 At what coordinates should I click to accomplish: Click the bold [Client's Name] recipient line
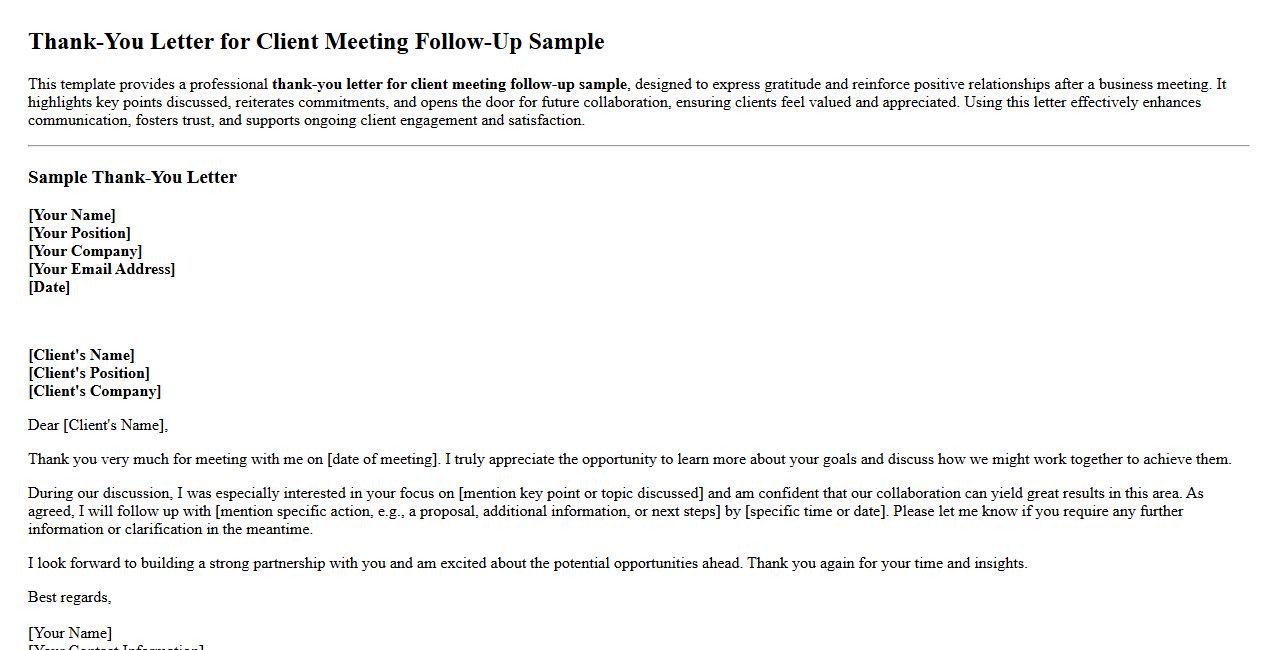coord(81,355)
